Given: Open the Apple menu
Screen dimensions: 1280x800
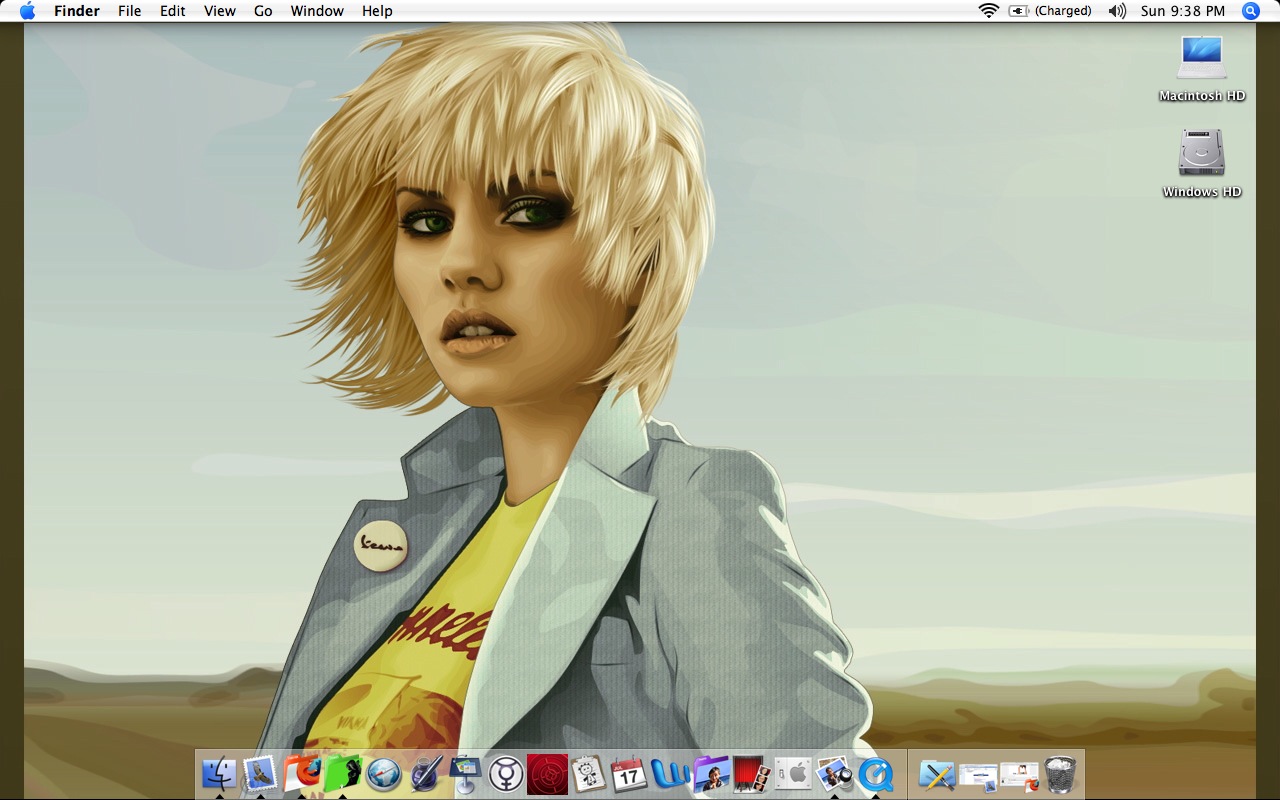Looking at the screenshot, I should click(x=27, y=11).
